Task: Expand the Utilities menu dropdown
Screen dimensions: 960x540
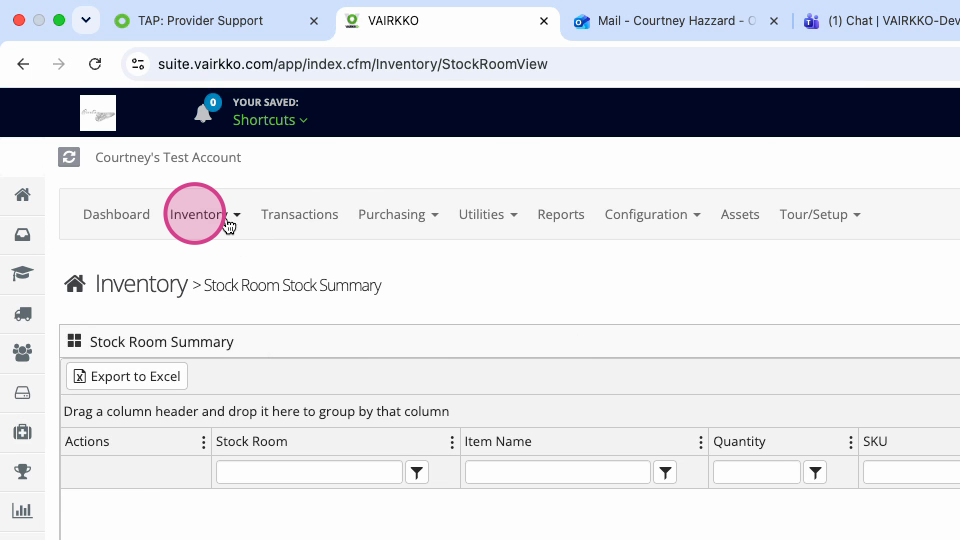Action: point(488,214)
